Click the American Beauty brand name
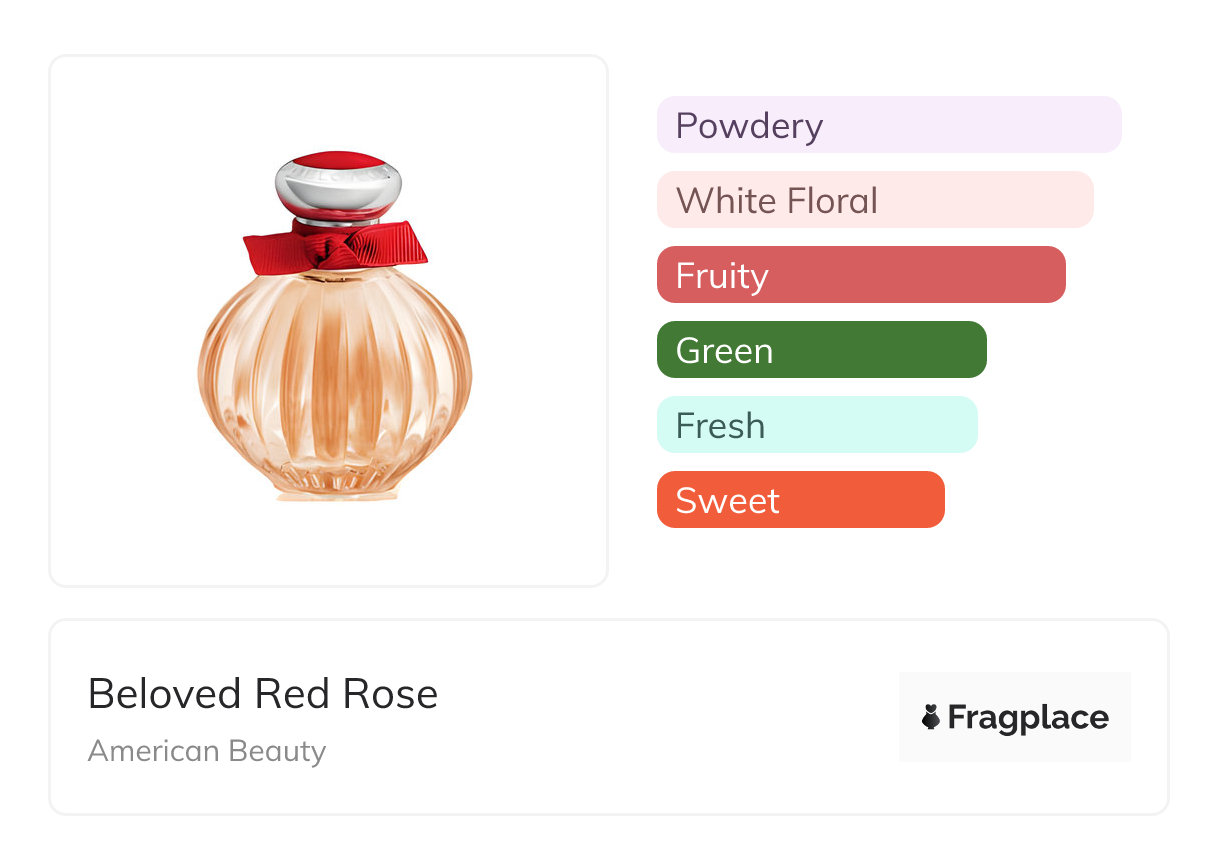This screenshot has width=1218, height=864. [207, 751]
